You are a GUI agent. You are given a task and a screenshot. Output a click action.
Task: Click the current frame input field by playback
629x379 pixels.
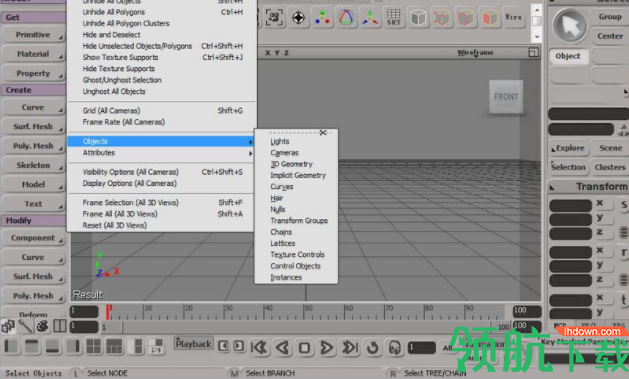tap(422, 347)
